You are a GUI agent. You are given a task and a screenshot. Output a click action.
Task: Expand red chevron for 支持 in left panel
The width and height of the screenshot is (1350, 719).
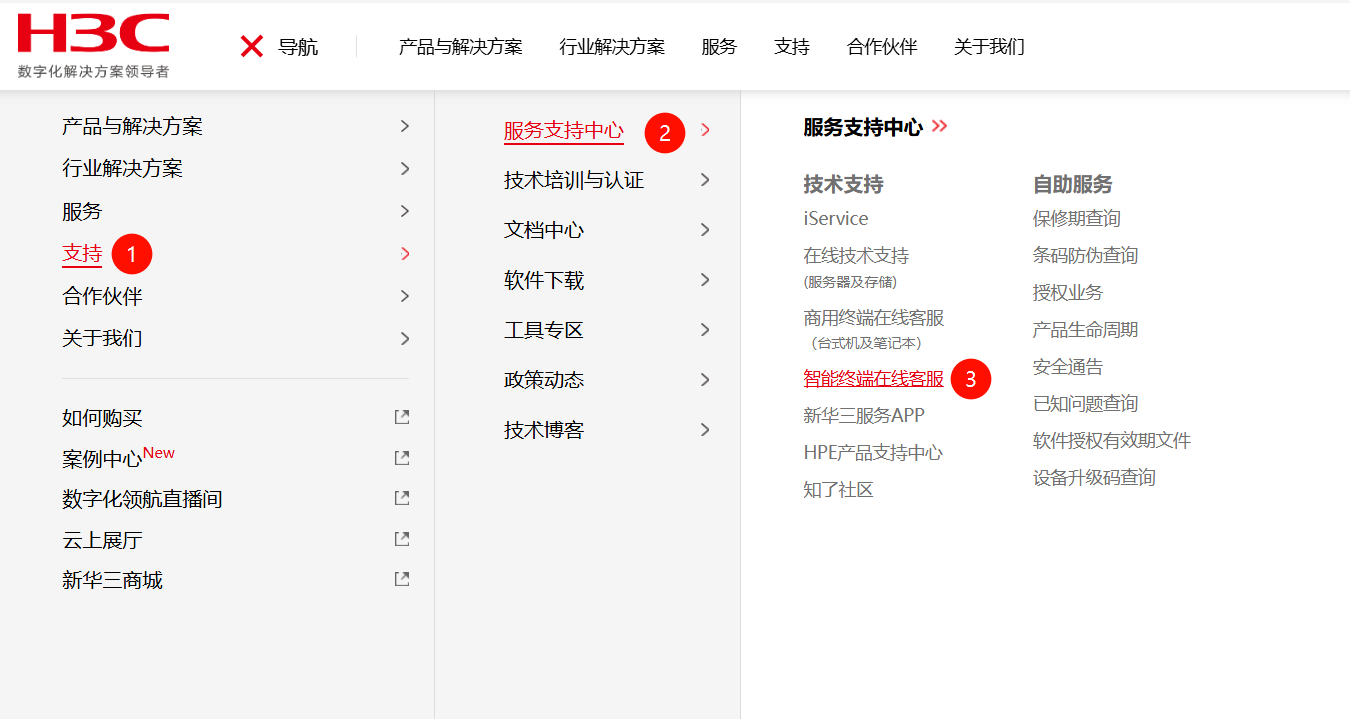point(405,253)
